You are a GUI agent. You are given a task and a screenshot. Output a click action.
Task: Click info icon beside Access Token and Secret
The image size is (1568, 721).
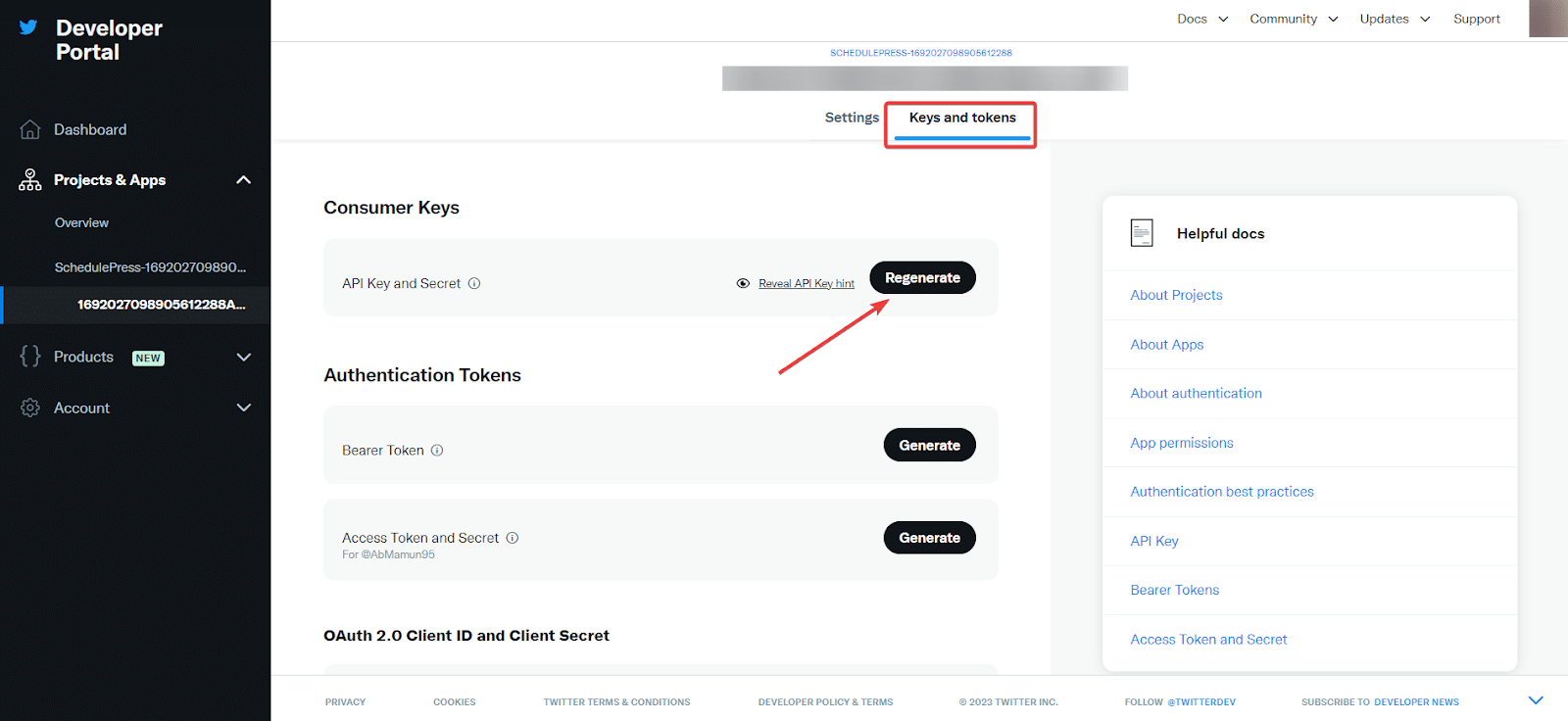[513, 538]
